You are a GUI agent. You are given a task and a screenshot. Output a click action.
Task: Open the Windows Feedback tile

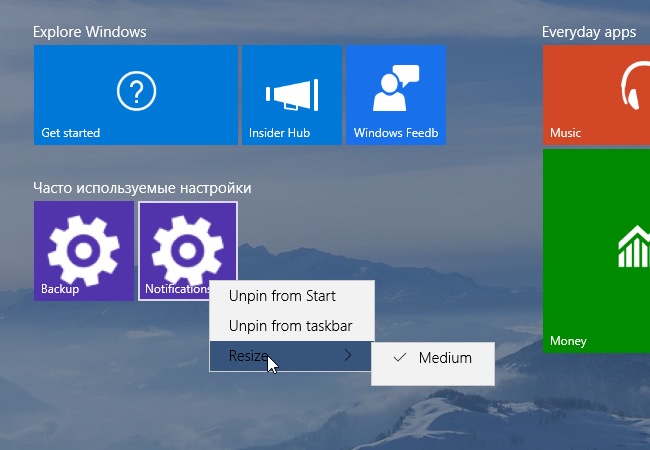pos(396,95)
